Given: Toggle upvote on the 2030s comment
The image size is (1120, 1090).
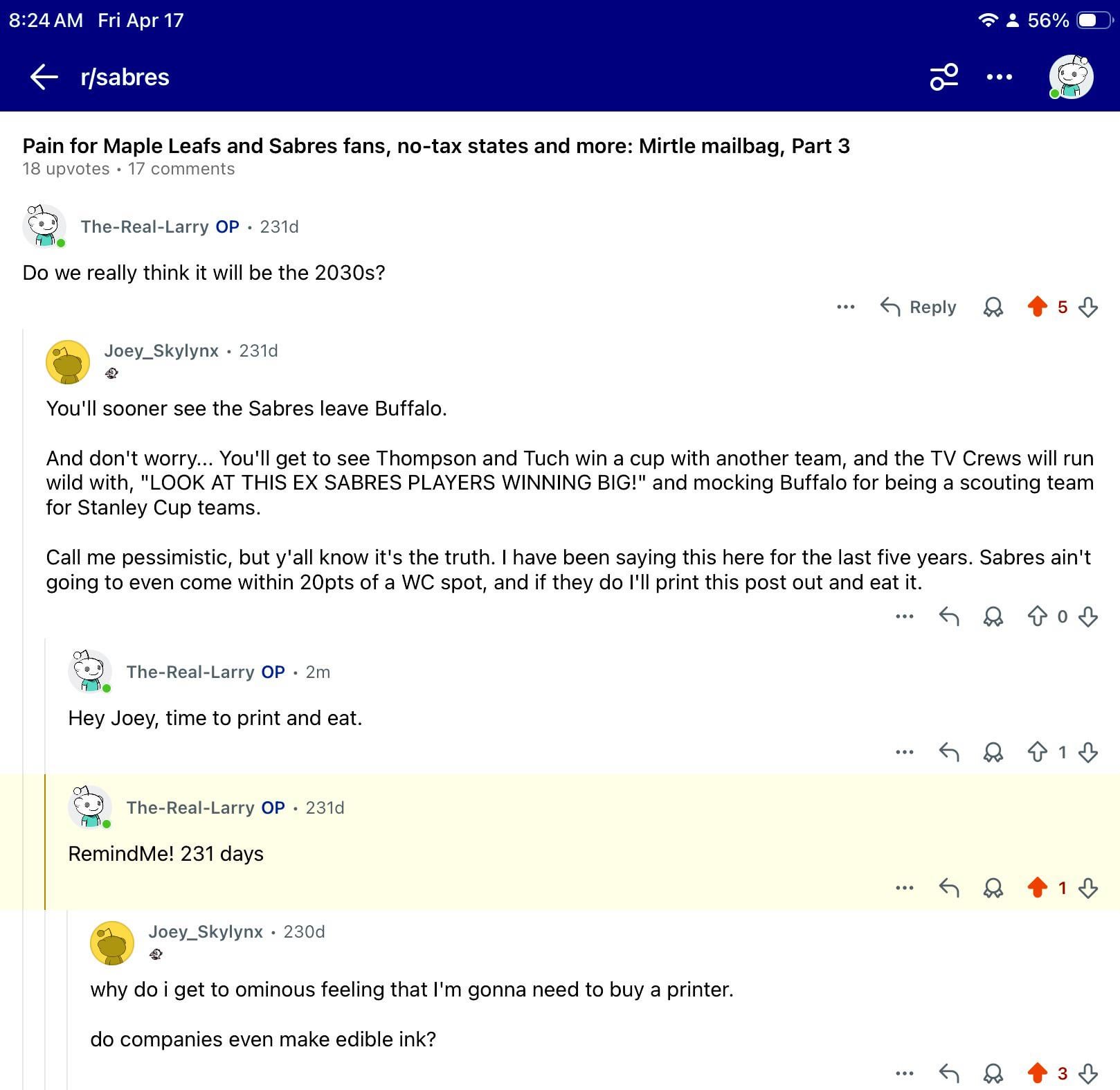Looking at the screenshot, I should (1037, 307).
